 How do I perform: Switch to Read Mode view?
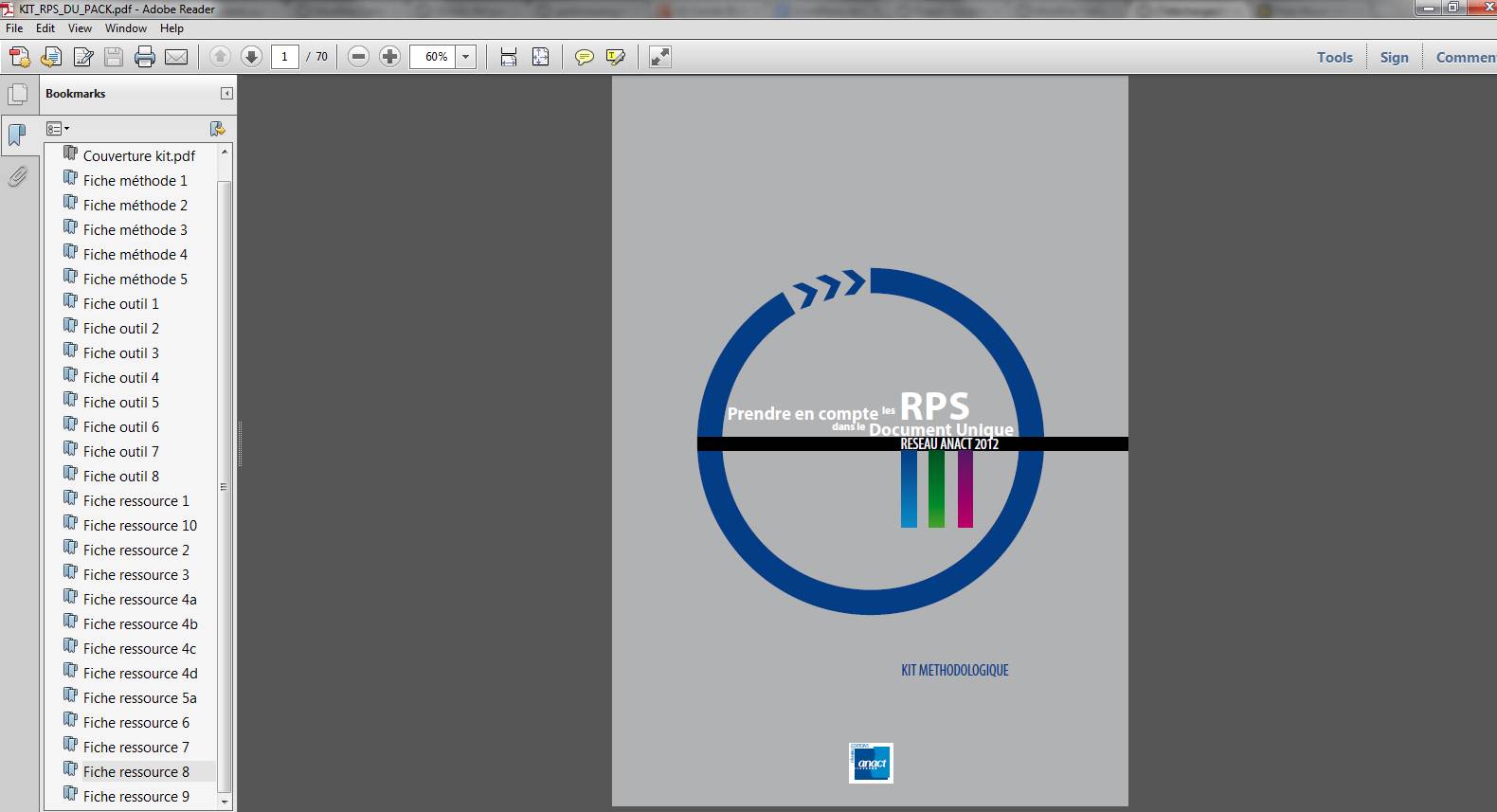660,57
